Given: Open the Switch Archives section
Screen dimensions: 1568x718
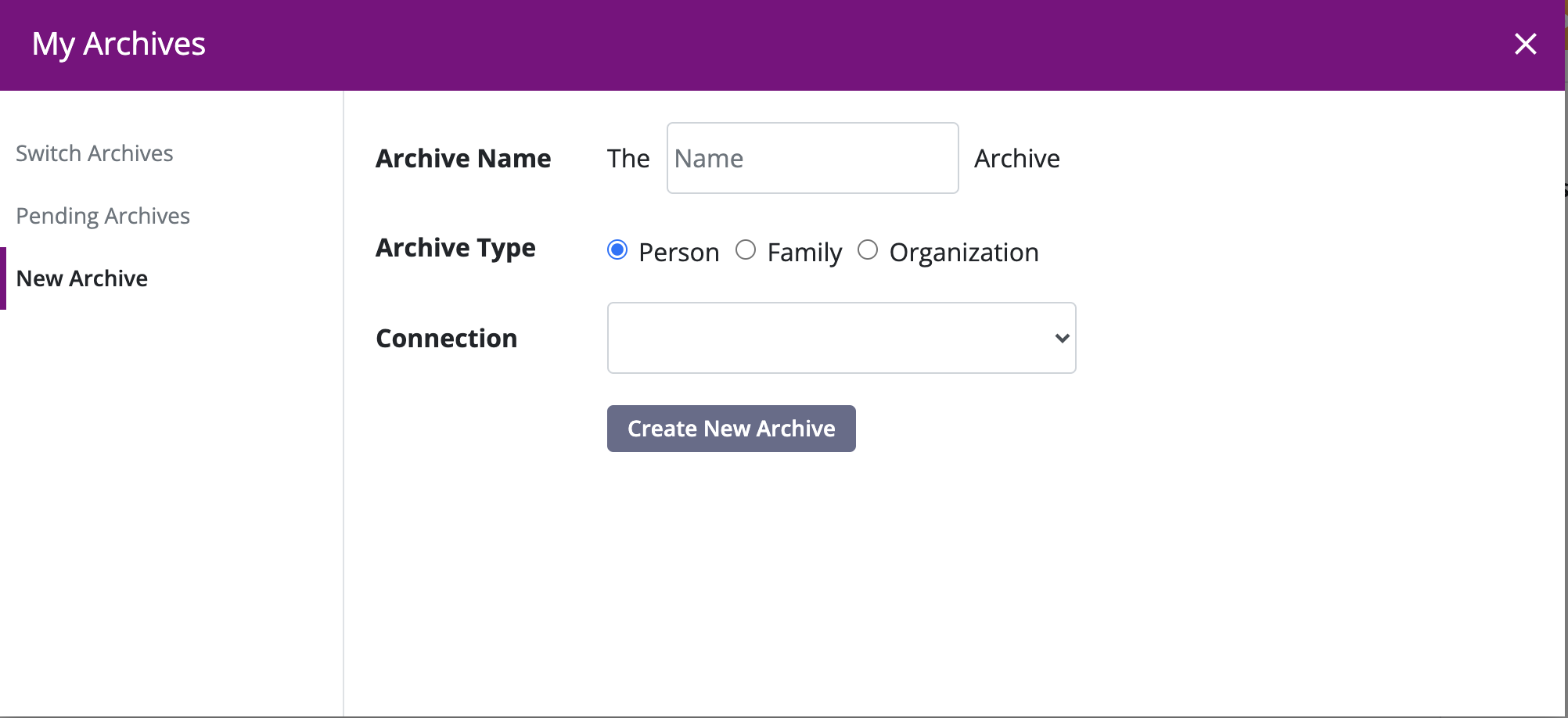Looking at the screenshot, I should point(95,153).
